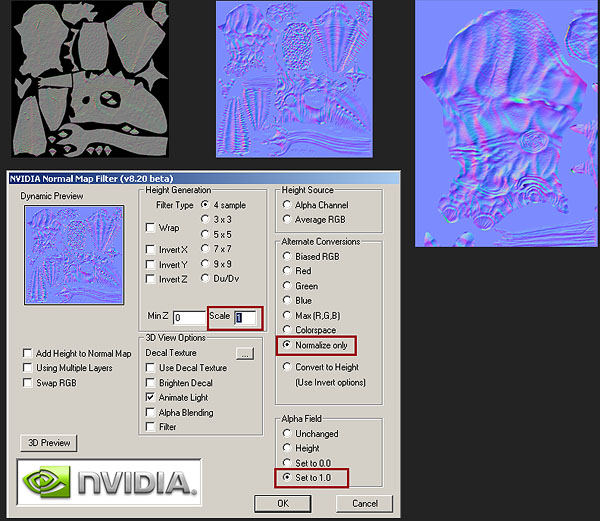
Task: Click the NVIDIA Normal Map Filter title bar
Action: click(204, 179)
